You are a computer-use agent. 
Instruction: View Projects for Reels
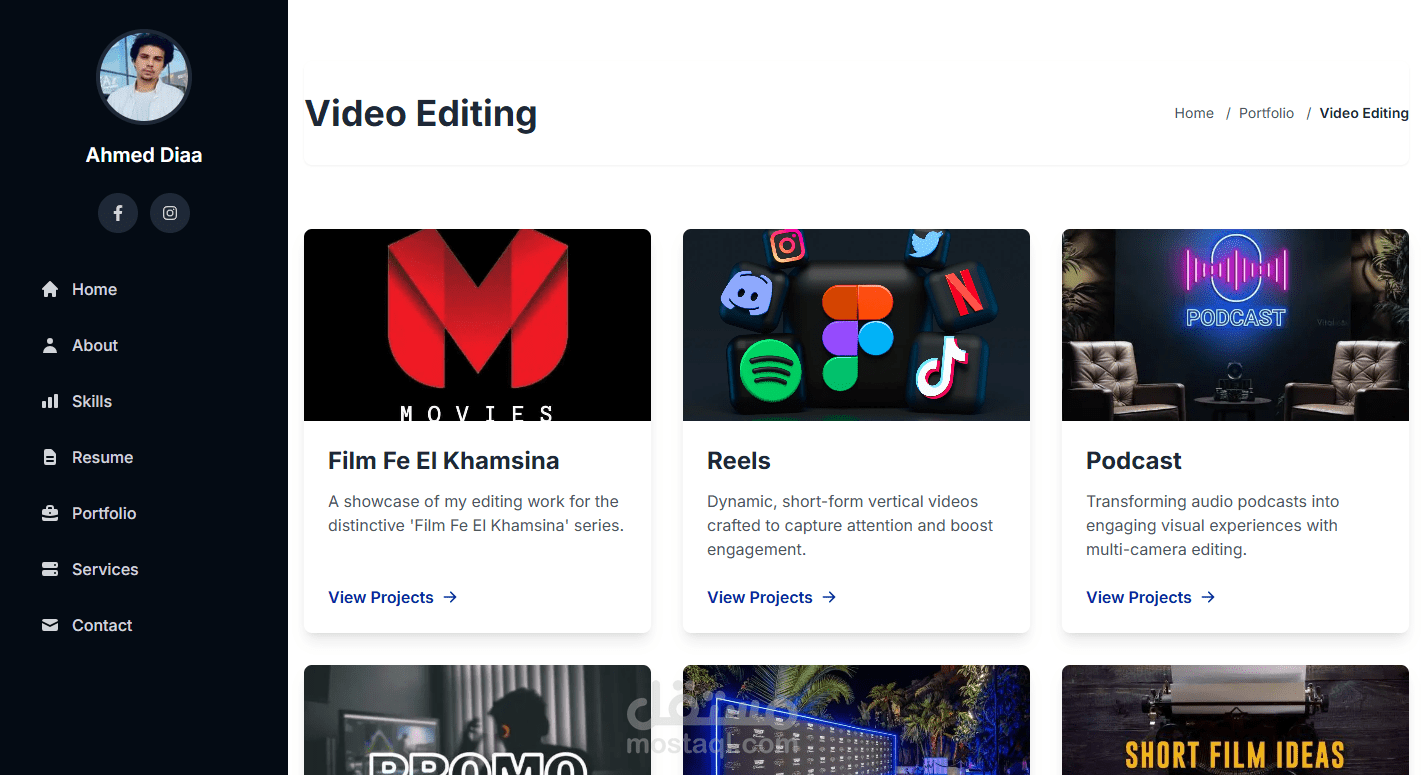[x=772, y=597]
